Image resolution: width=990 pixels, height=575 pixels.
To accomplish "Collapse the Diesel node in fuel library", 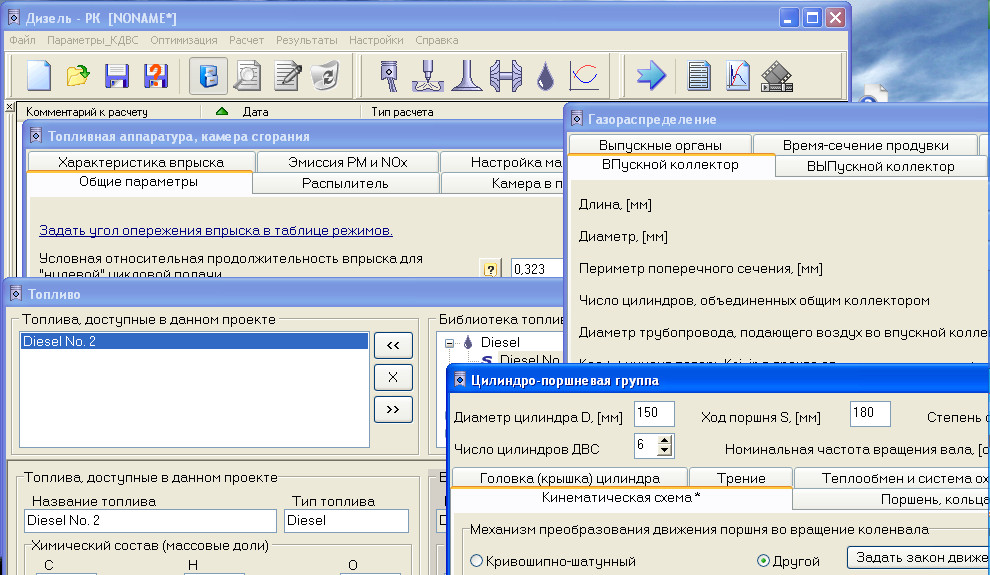I will click(451, 342).
